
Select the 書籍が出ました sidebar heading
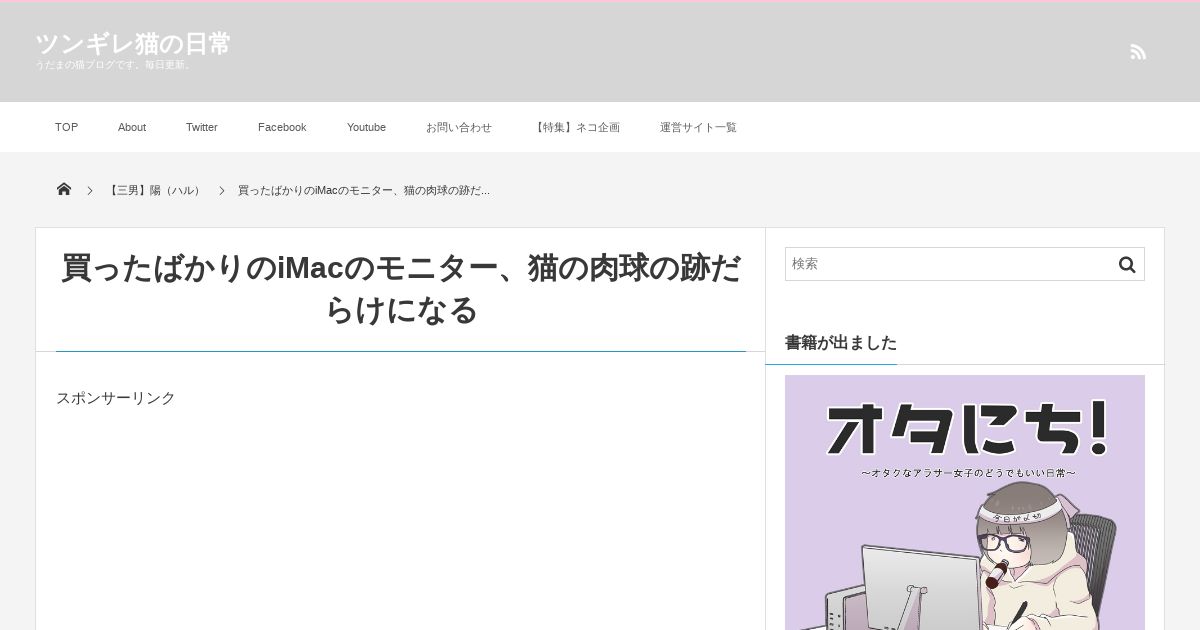tap(841, 342)
